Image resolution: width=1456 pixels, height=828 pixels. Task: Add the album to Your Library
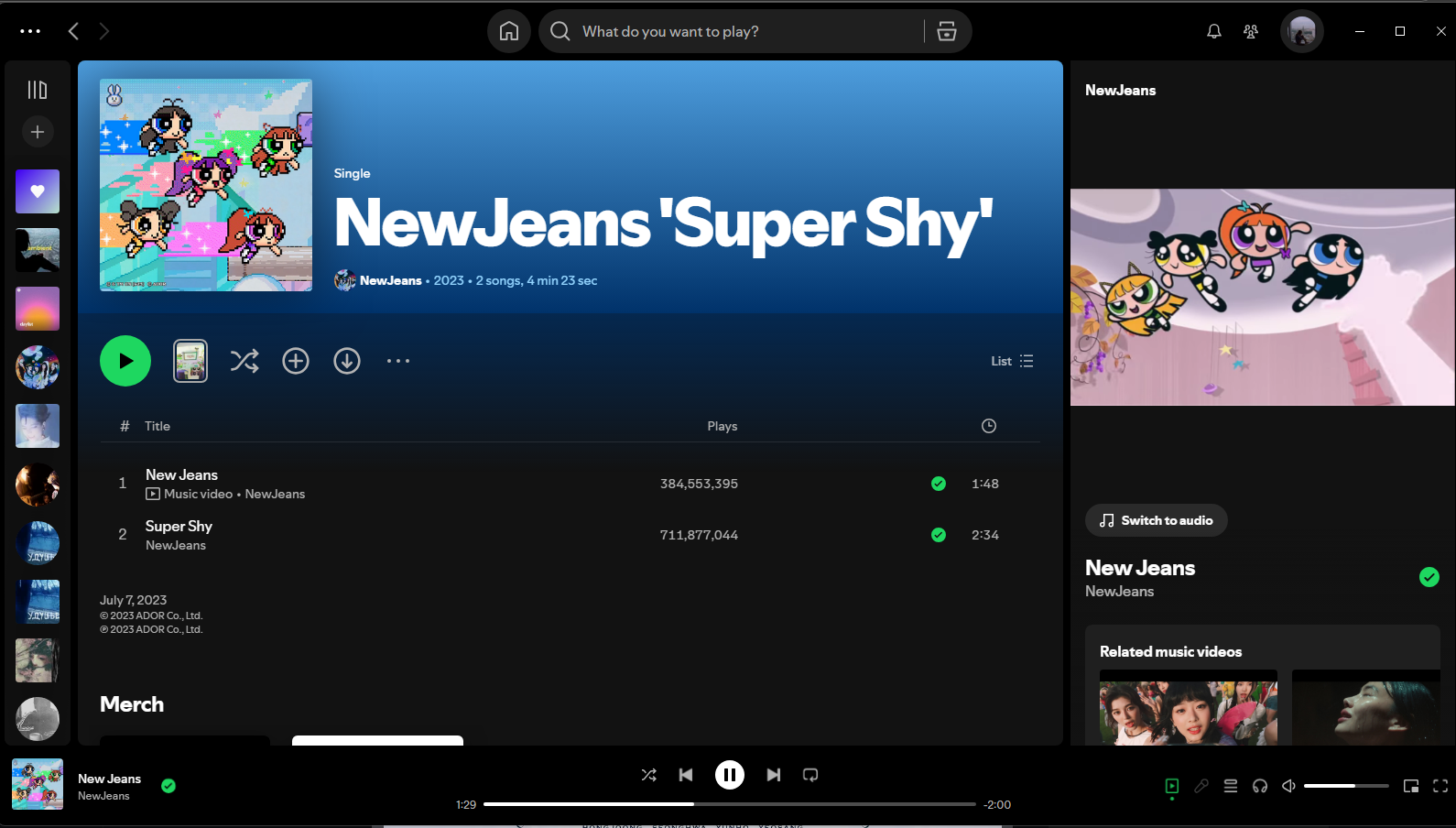point(296,361)
